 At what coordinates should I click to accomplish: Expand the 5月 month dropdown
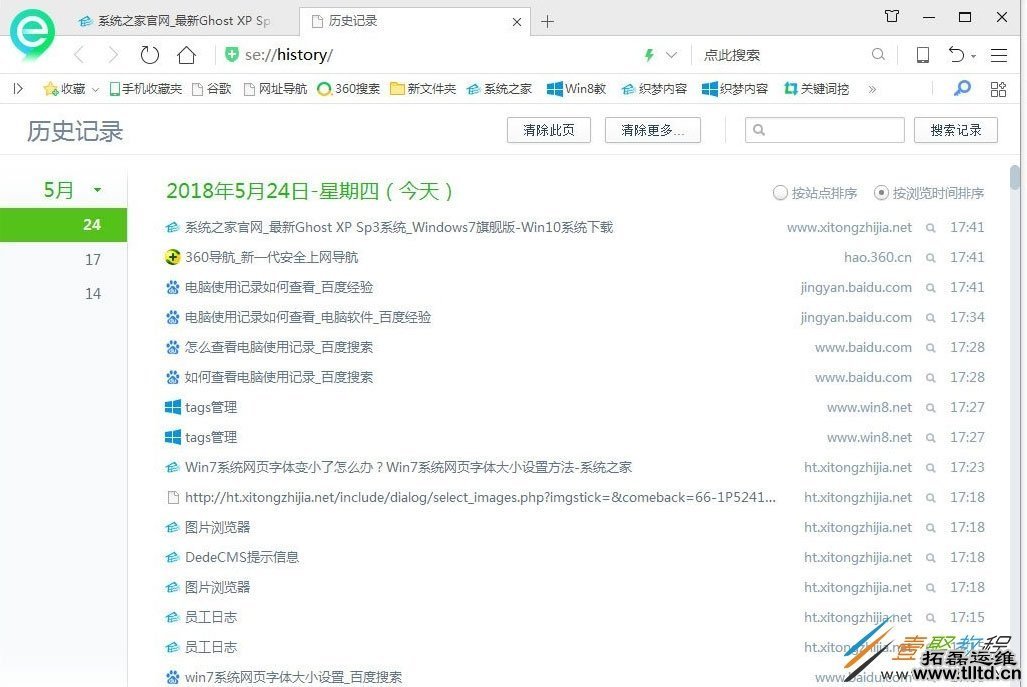(x=96, y=189)
